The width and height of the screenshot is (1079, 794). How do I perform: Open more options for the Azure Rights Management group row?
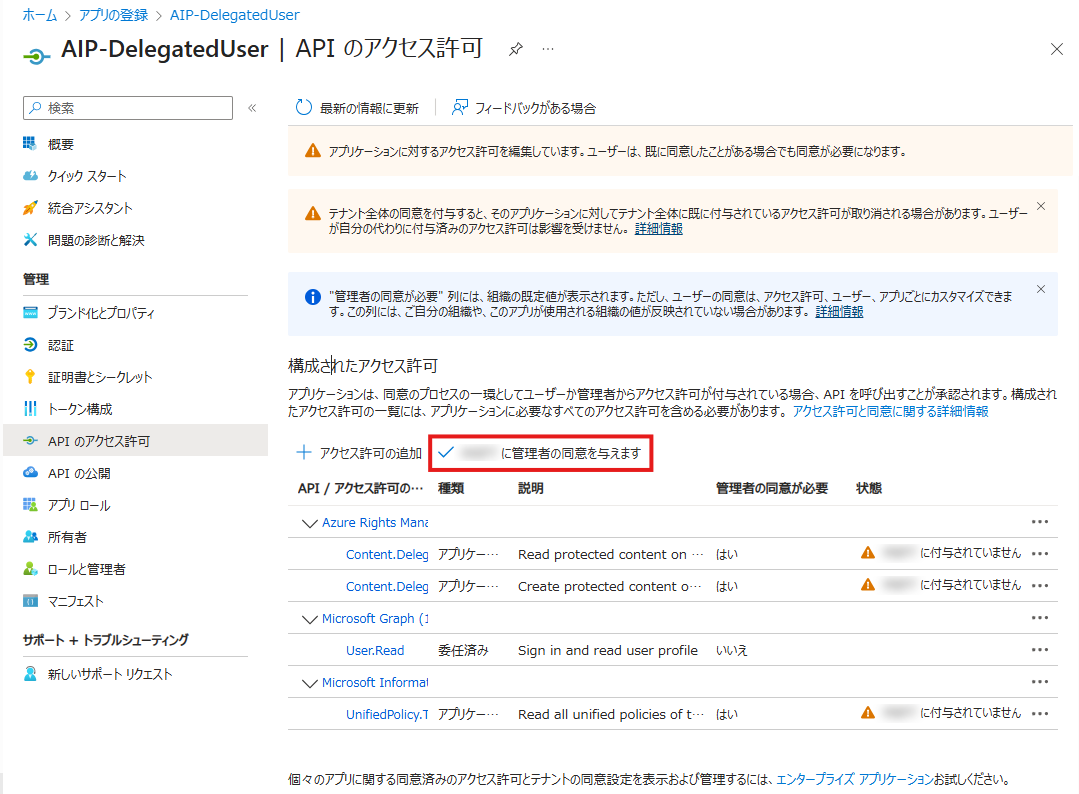pos(1040,522)
